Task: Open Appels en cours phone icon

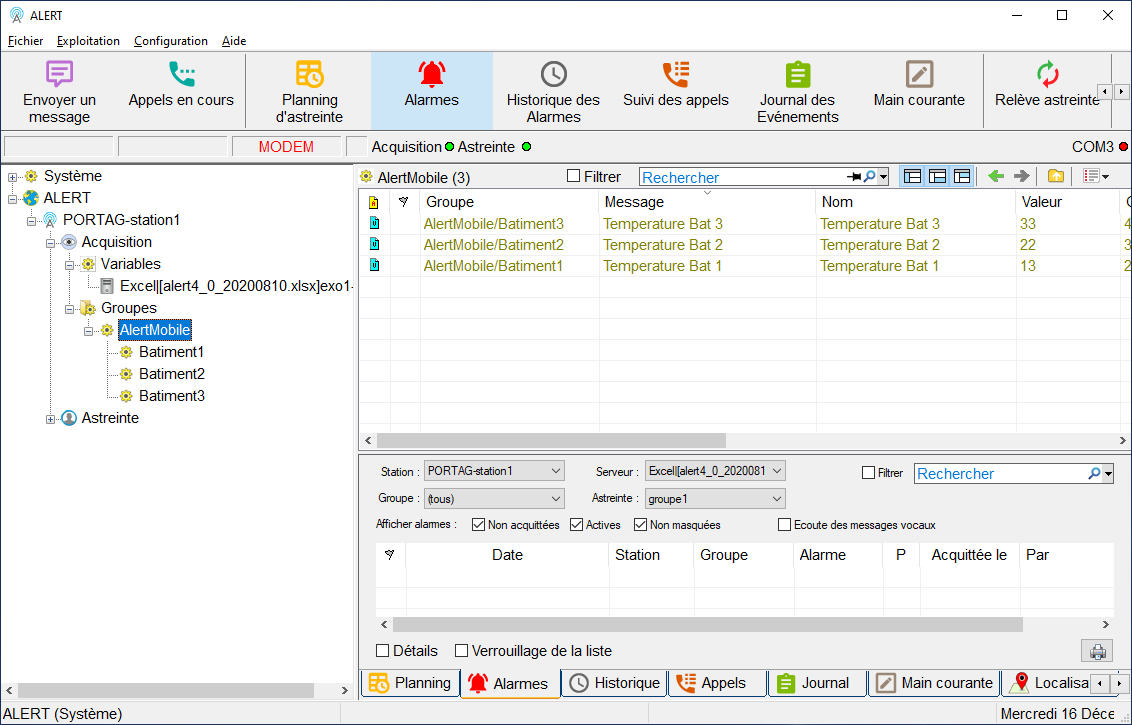Action: 181,75
